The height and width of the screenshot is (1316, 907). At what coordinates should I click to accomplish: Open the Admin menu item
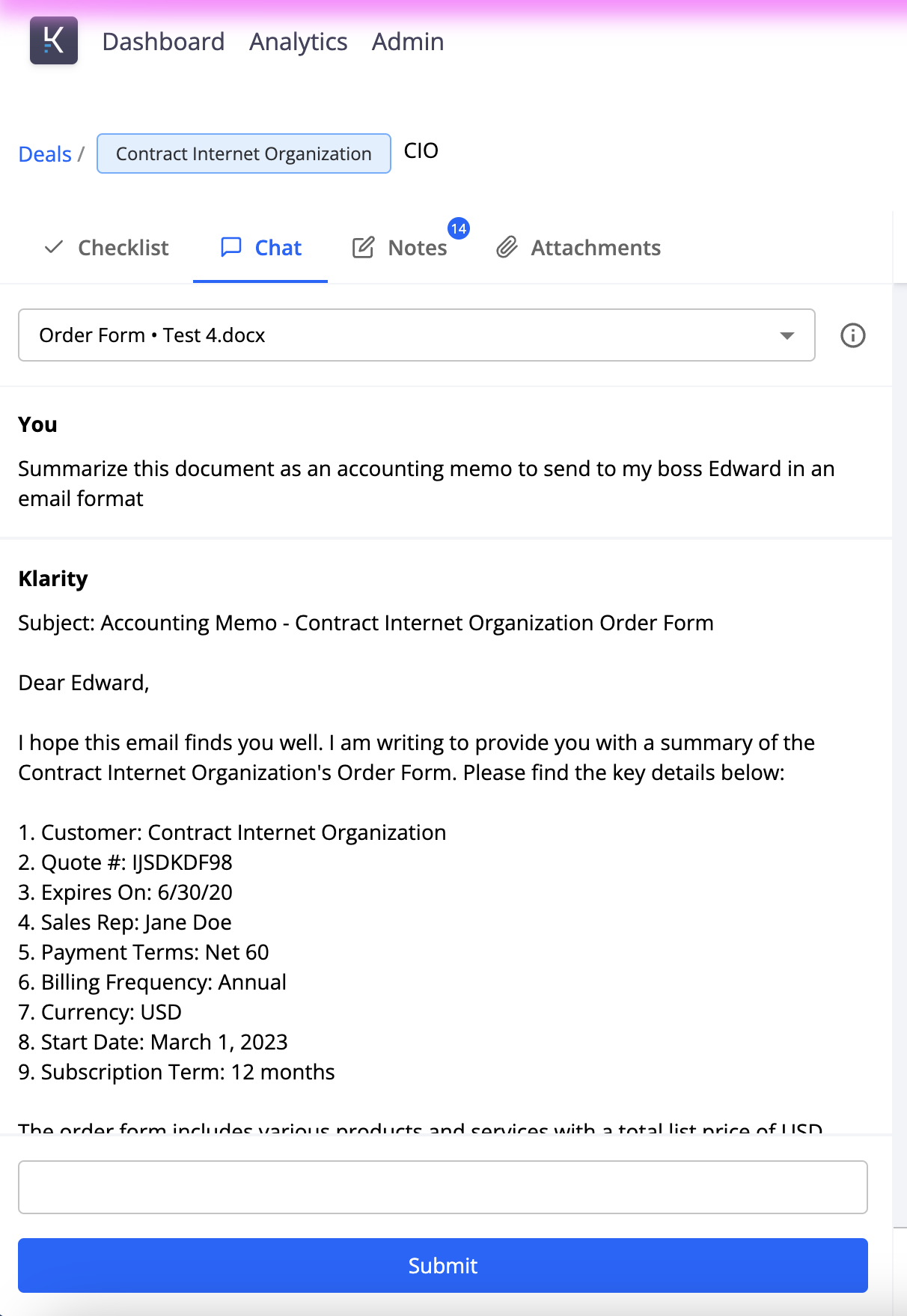[x=407, y=41]
